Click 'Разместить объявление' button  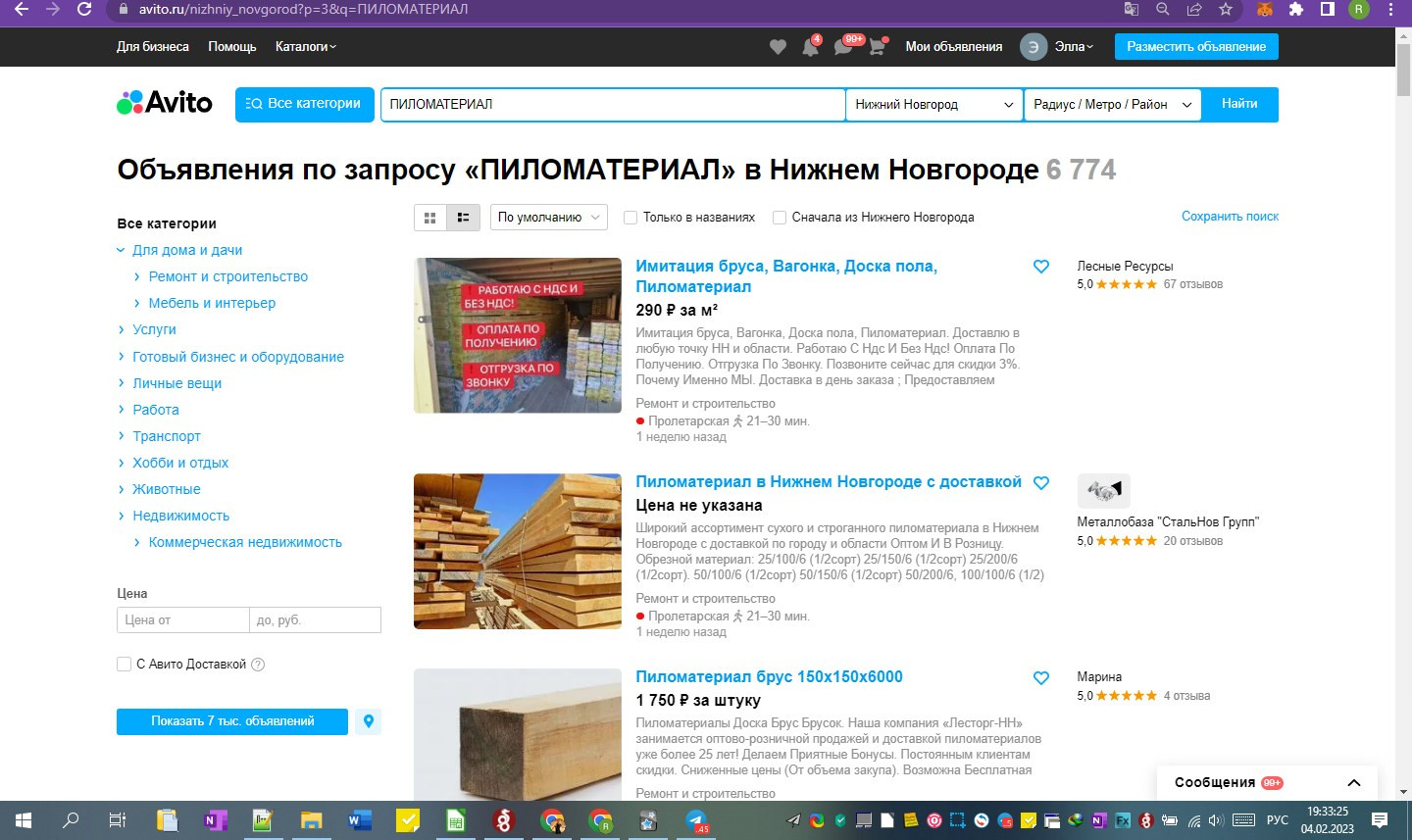click(x=1196, y=47)
